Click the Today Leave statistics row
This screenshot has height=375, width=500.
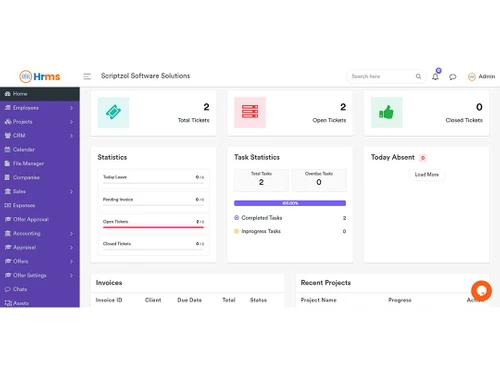(x=154, y=179)
